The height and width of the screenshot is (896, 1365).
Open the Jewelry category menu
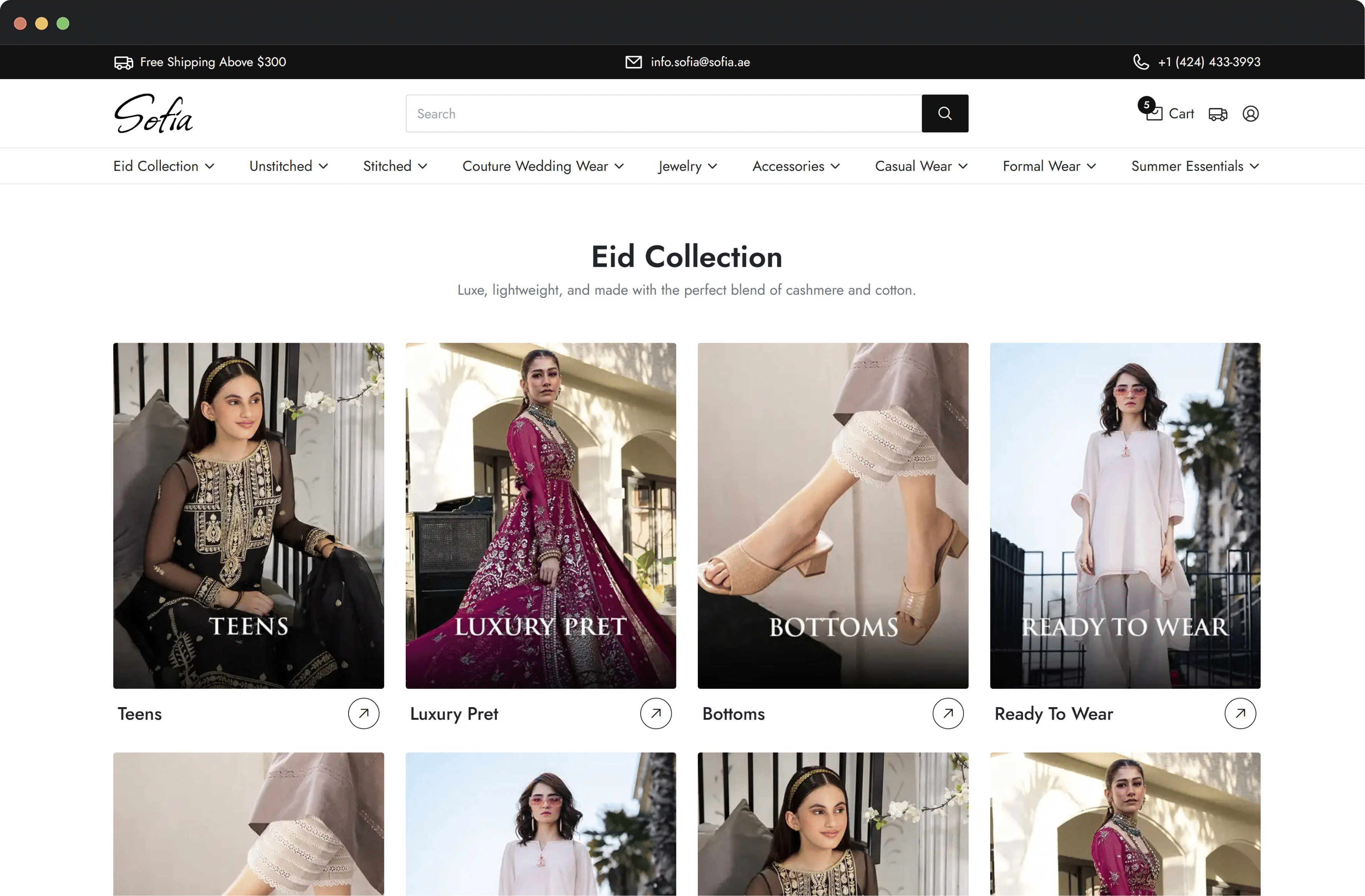tap(687, 166)
